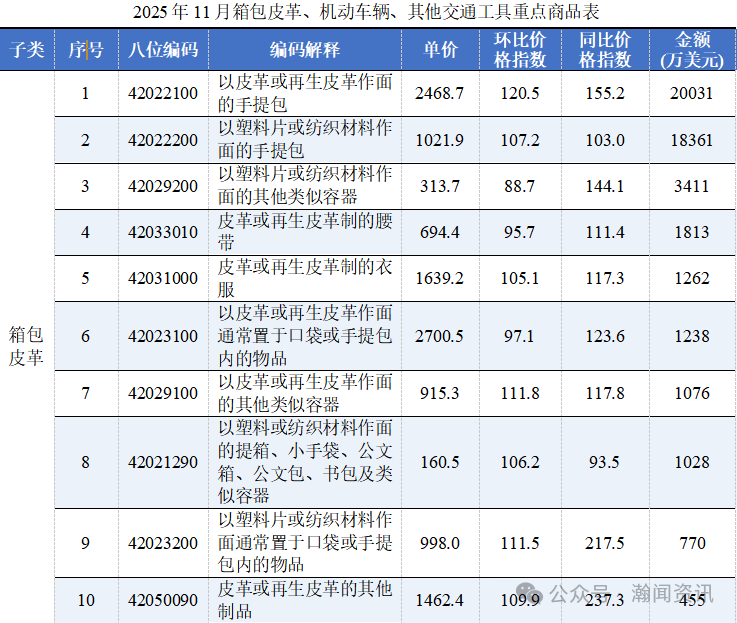Click unit price 915.3
This screenshot has width=737, height=623.
pyautogui.click(x=439, y=393)
